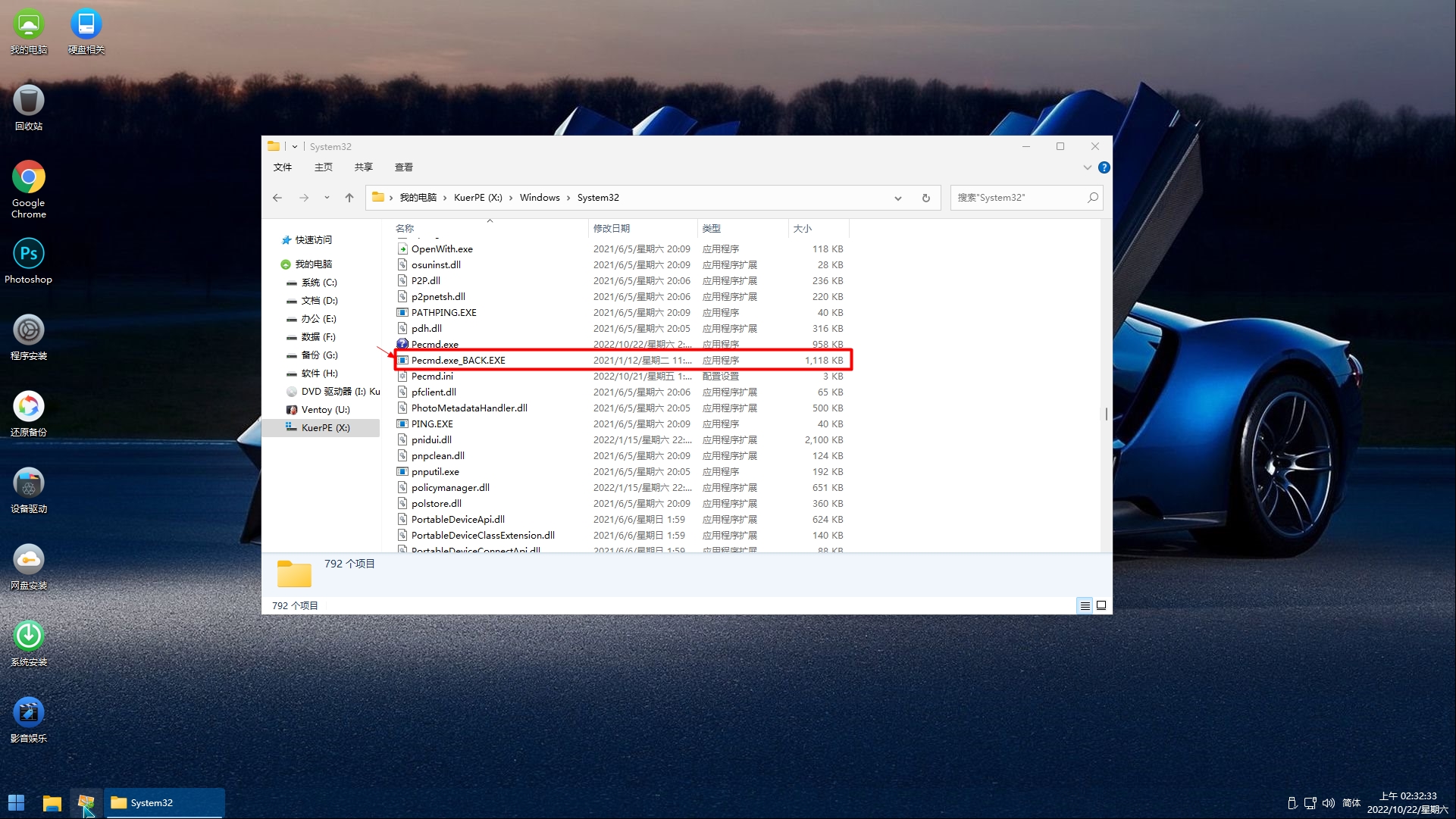This screenshot has width=1456, height=819.
Task: Open 影音娱乐 desktop icon
Action: [29, 720]
